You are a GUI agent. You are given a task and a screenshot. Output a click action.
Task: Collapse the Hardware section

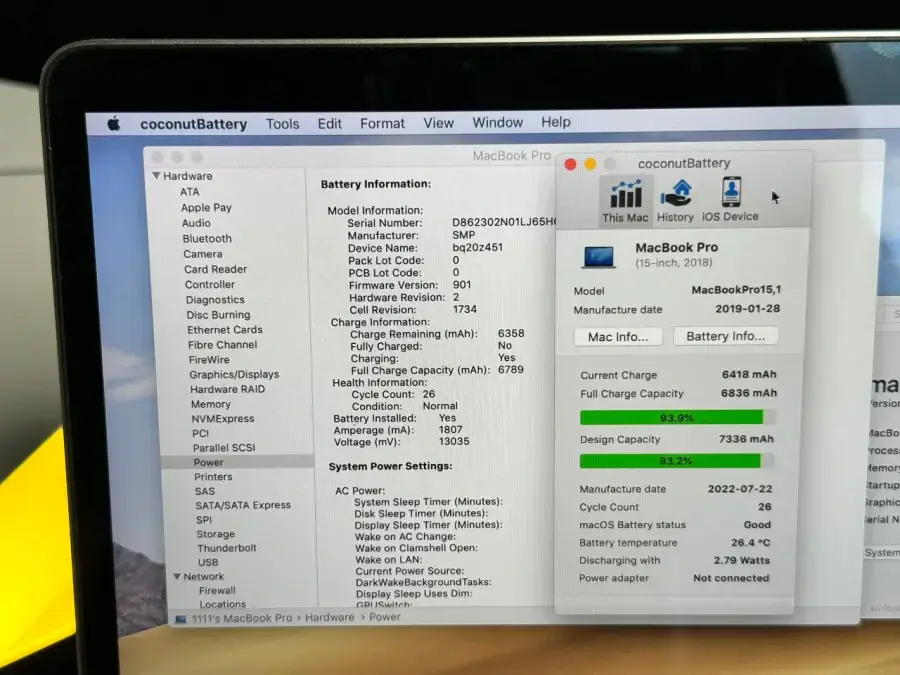click(x=156, y=175)
